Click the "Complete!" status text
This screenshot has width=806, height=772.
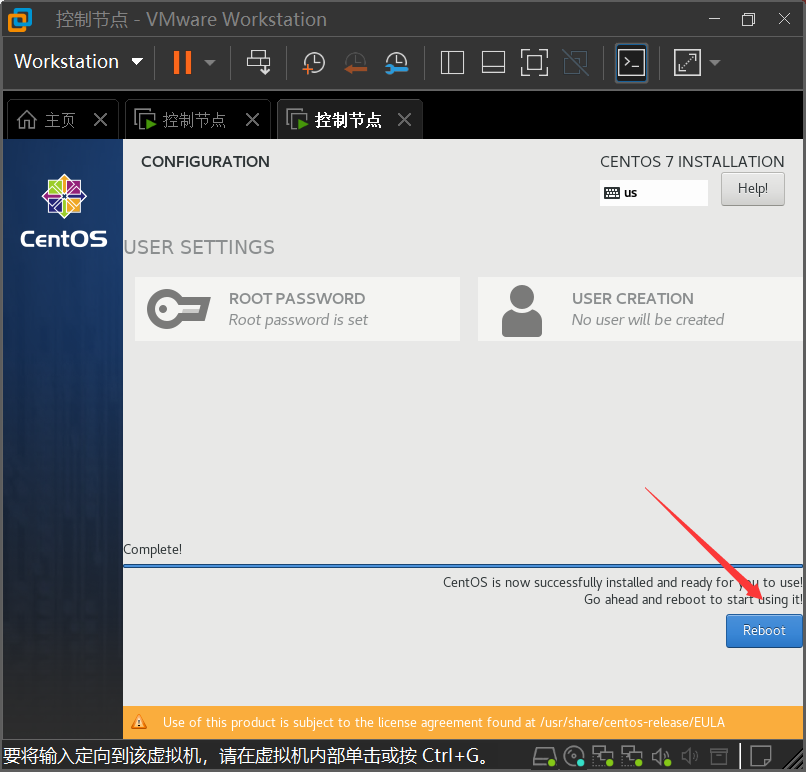[153, 549]
